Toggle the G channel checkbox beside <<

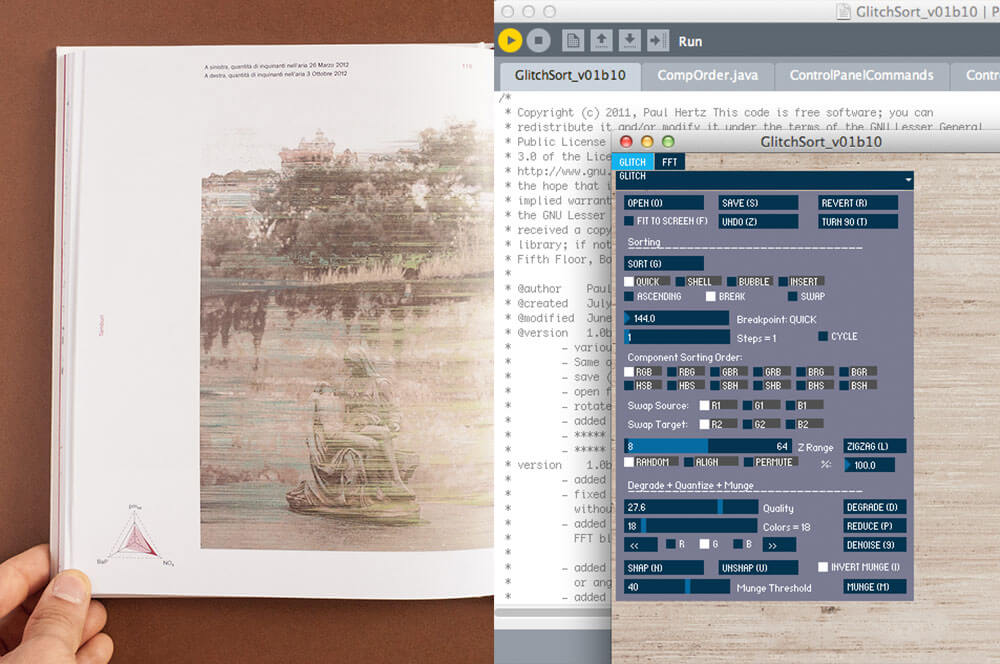(x=704, y=544)
